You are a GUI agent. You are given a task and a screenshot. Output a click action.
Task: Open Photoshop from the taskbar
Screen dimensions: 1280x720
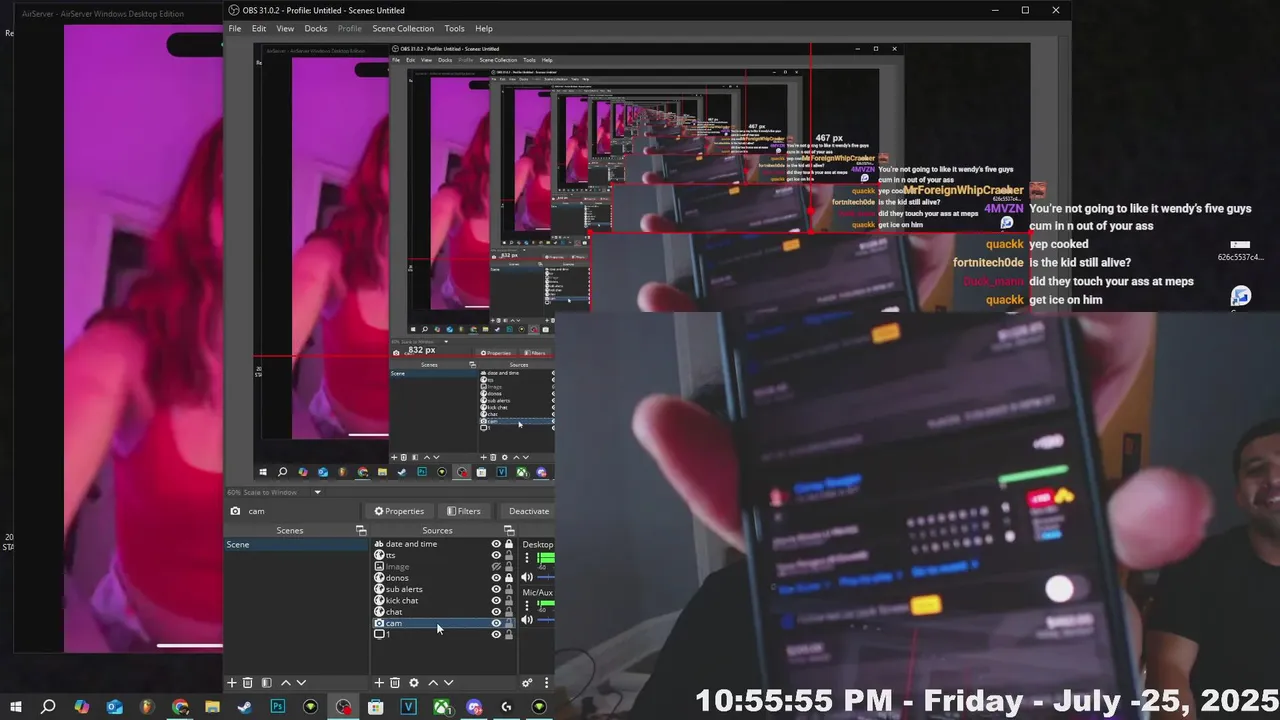pos(278,707)
